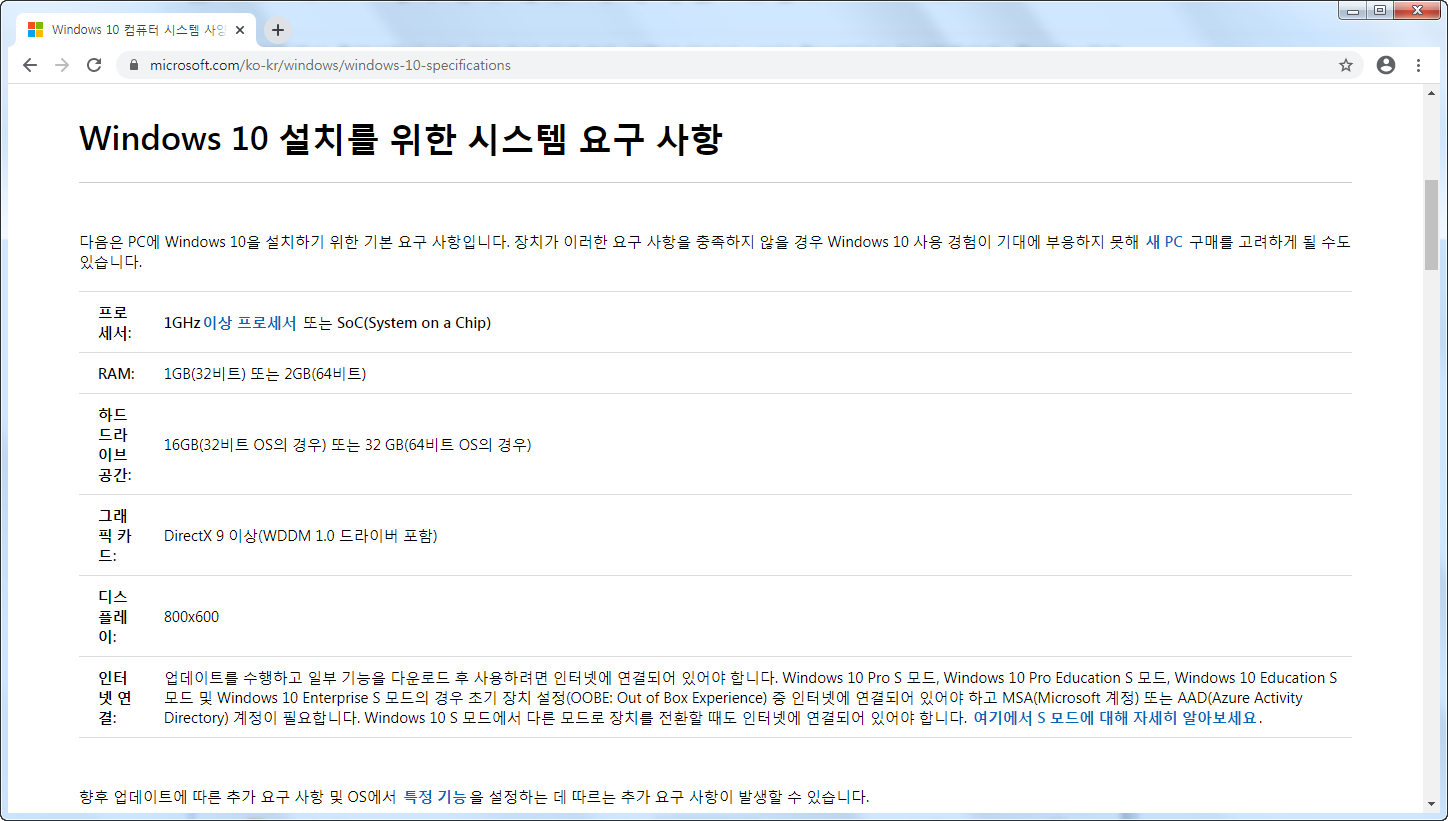Close the Windows 10 tab

pyautogui.click(x=240, y=30)
